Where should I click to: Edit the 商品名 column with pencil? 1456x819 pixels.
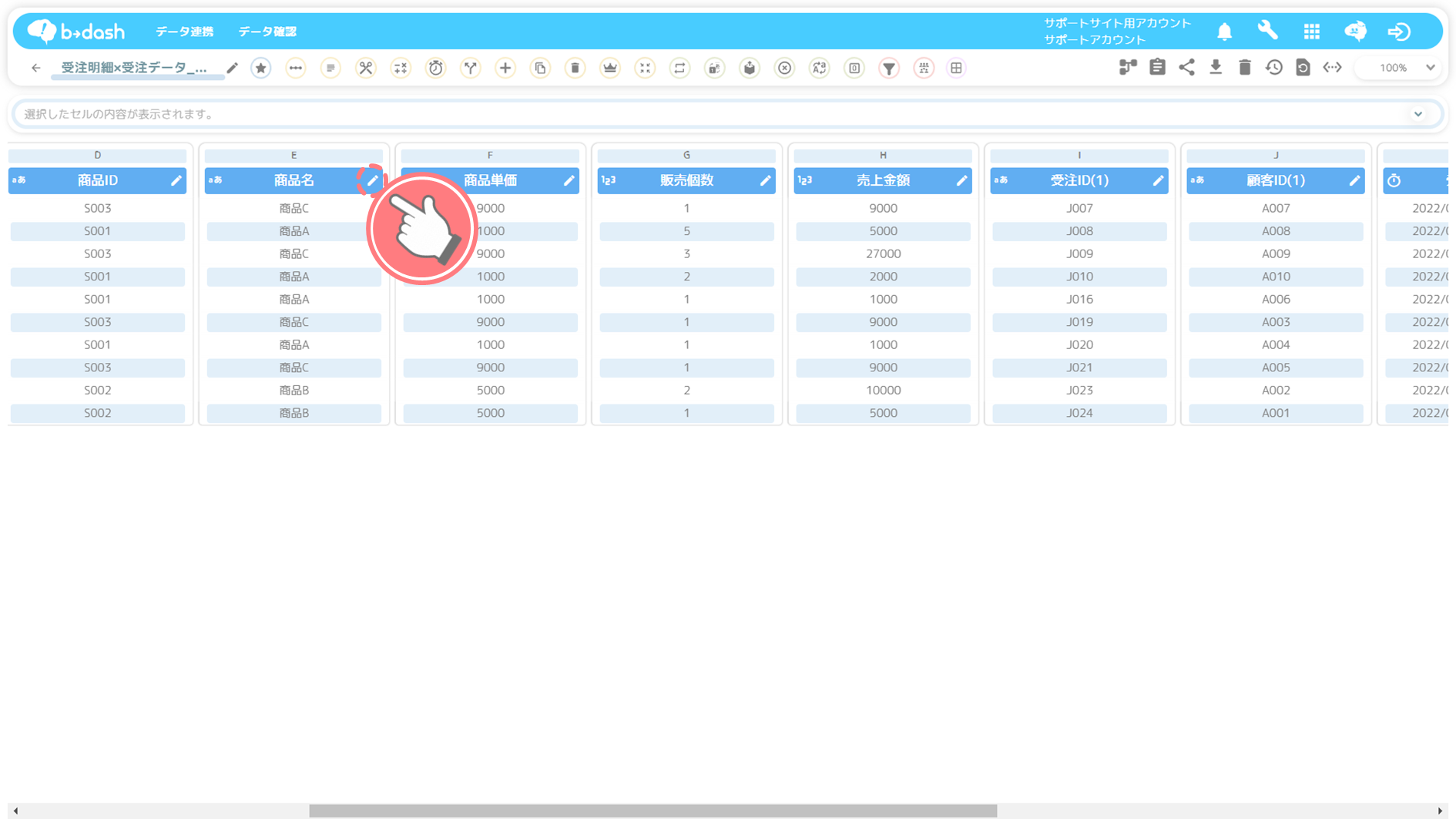click(373, 180)
